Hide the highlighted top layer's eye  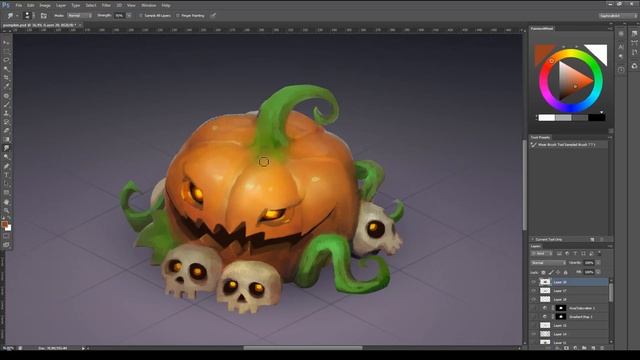[533, 282]
